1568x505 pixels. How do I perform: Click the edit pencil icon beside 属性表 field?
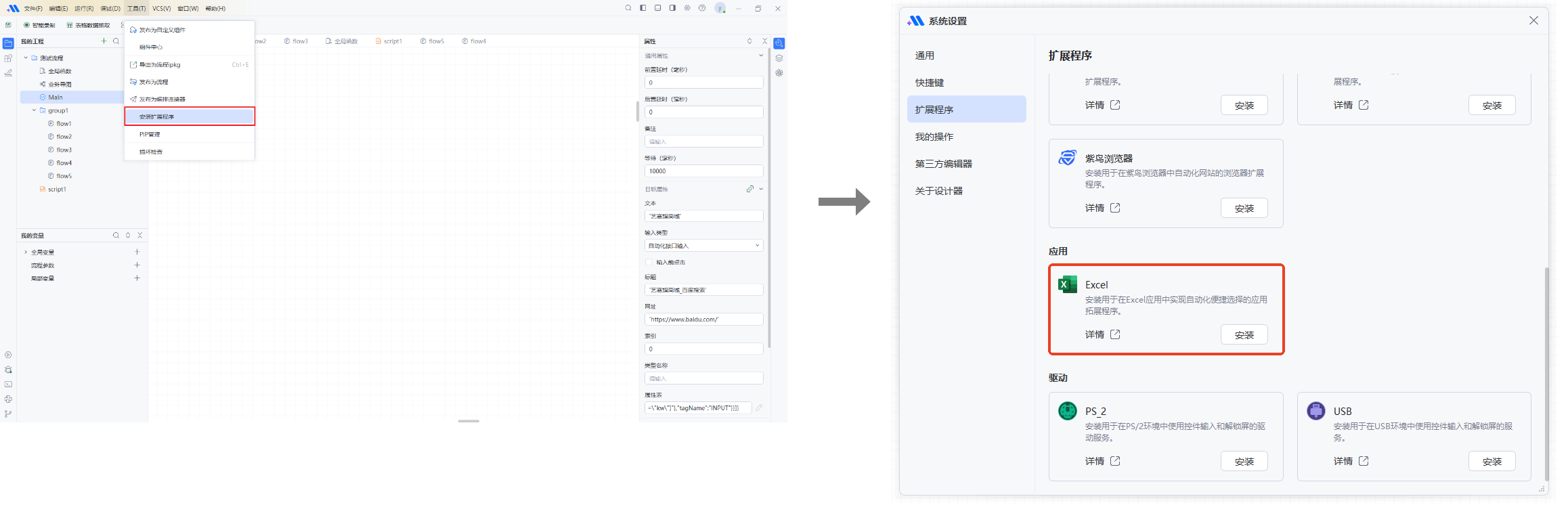759,408
